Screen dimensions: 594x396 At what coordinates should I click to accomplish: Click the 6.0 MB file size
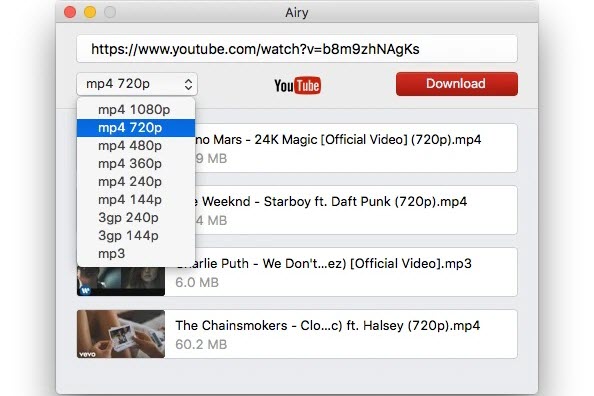pos(197,283)
